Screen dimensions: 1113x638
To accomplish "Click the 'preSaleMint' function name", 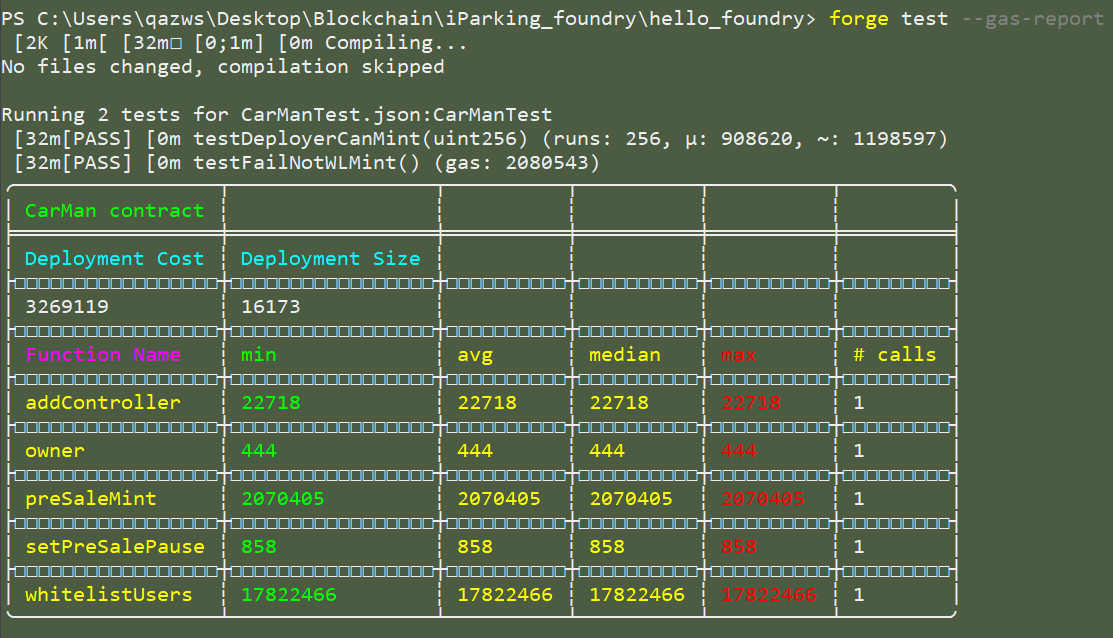I will click(x=91, y=498).
